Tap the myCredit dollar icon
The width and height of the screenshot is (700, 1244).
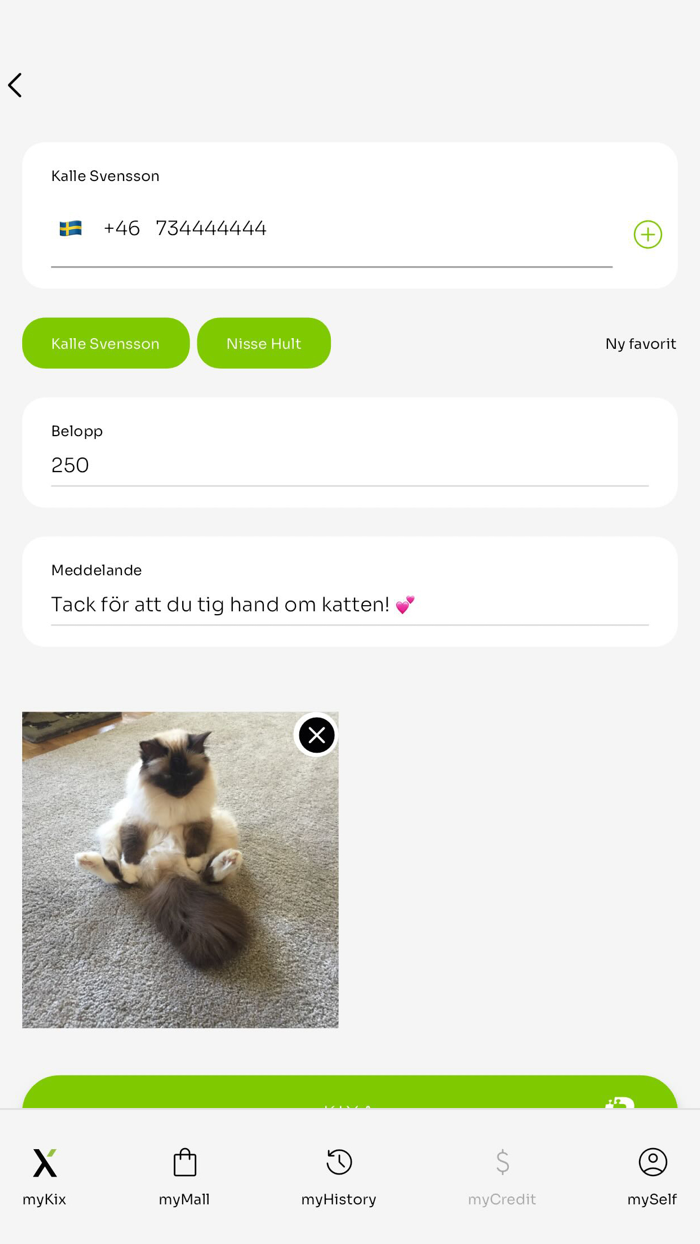pyautogui.click(x=502, y=1162)
